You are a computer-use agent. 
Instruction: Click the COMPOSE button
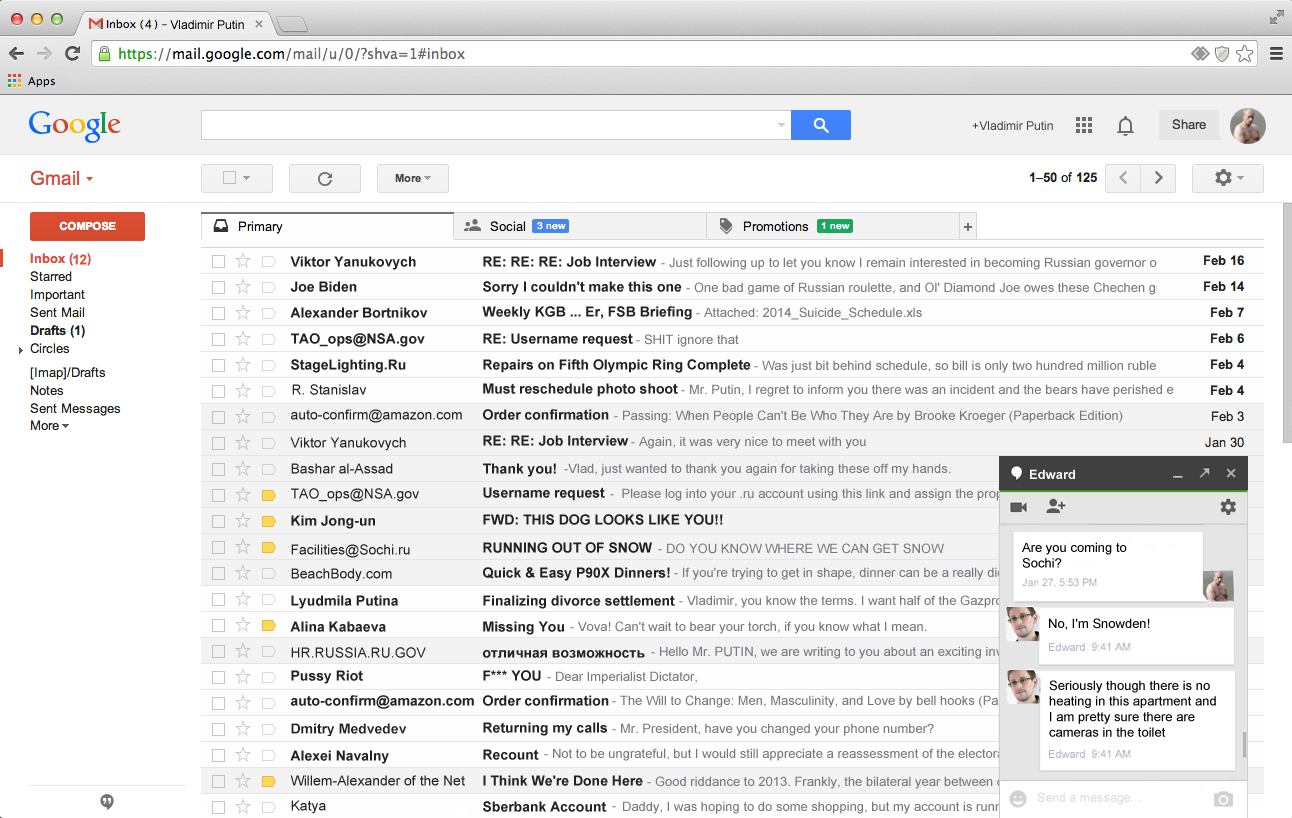point(87,226)
